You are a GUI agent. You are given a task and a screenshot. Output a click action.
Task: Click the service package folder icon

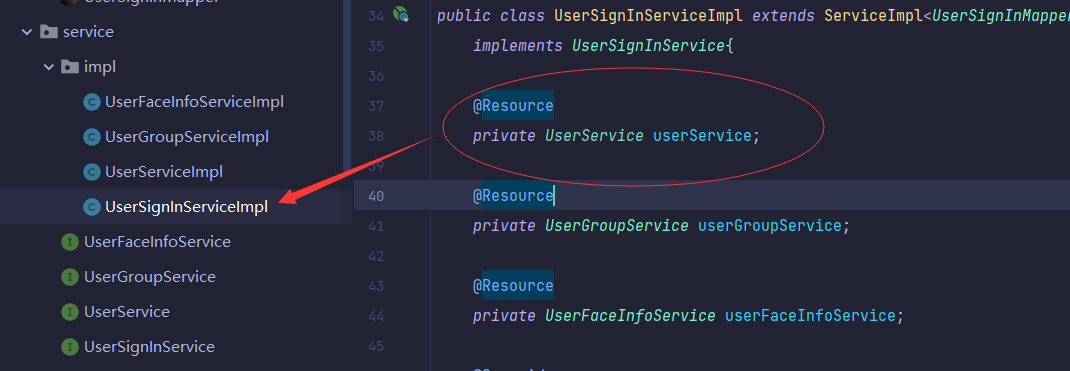(48, 31)
